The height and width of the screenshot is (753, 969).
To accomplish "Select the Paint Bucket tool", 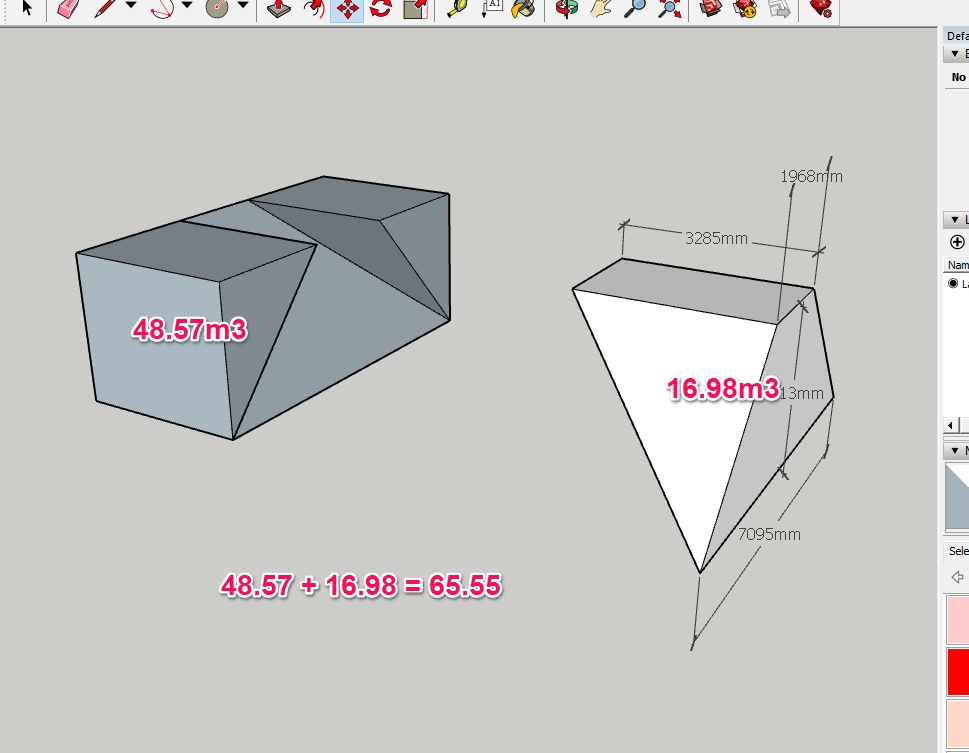I will (522, 9).
